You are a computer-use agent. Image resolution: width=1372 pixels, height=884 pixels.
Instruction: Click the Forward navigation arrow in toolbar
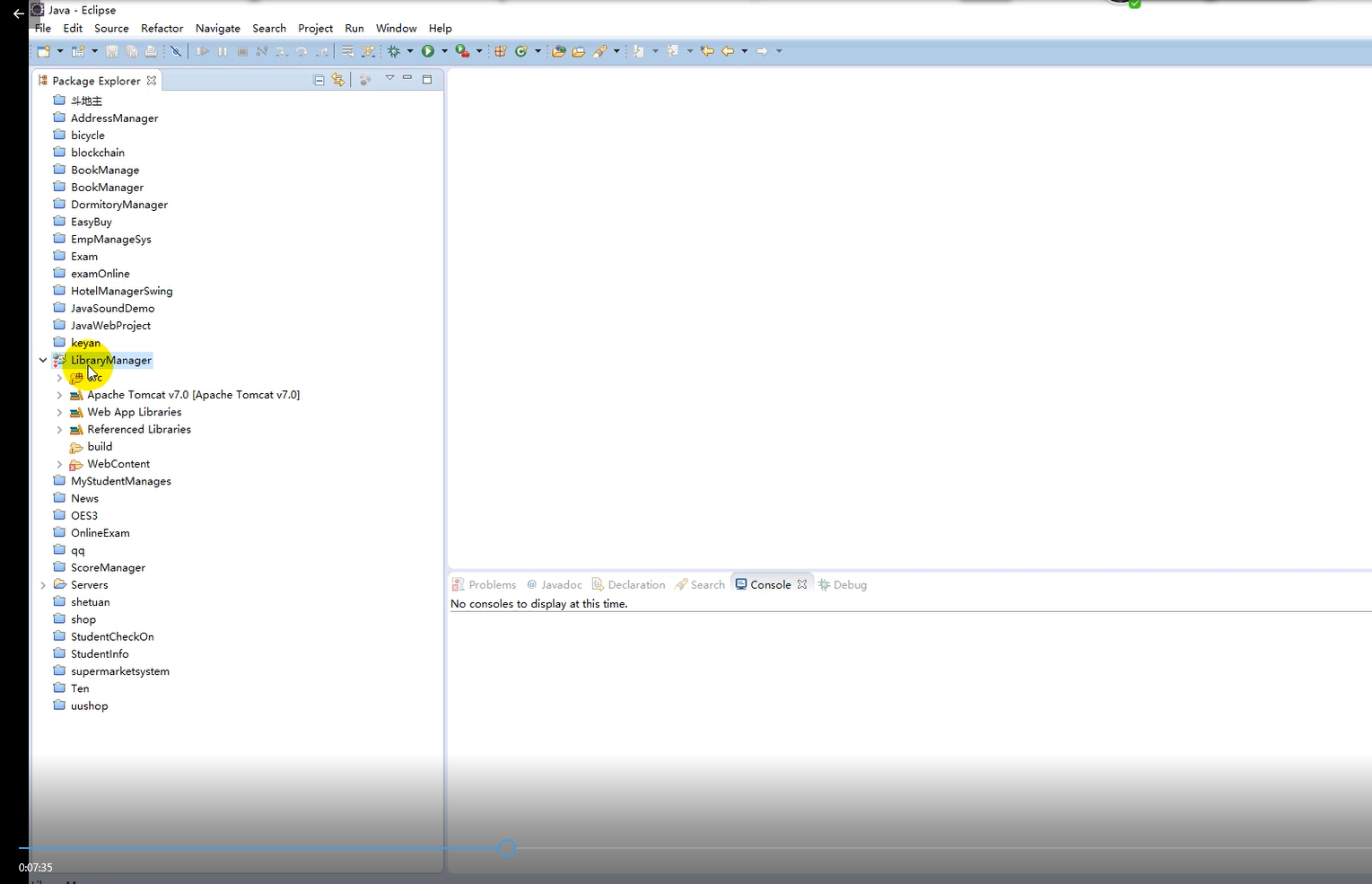click(762, 51)
